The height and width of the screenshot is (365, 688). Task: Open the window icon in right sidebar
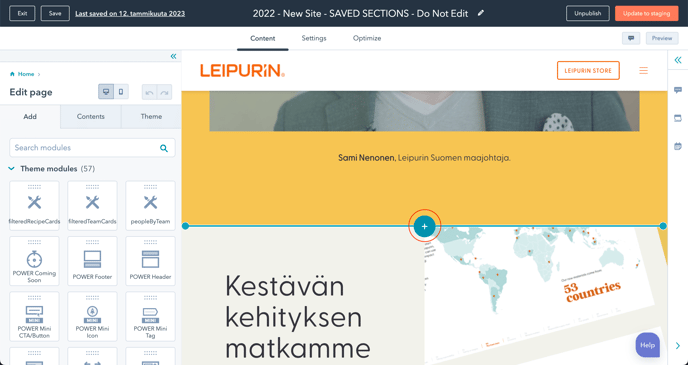[x=678, y=118]
